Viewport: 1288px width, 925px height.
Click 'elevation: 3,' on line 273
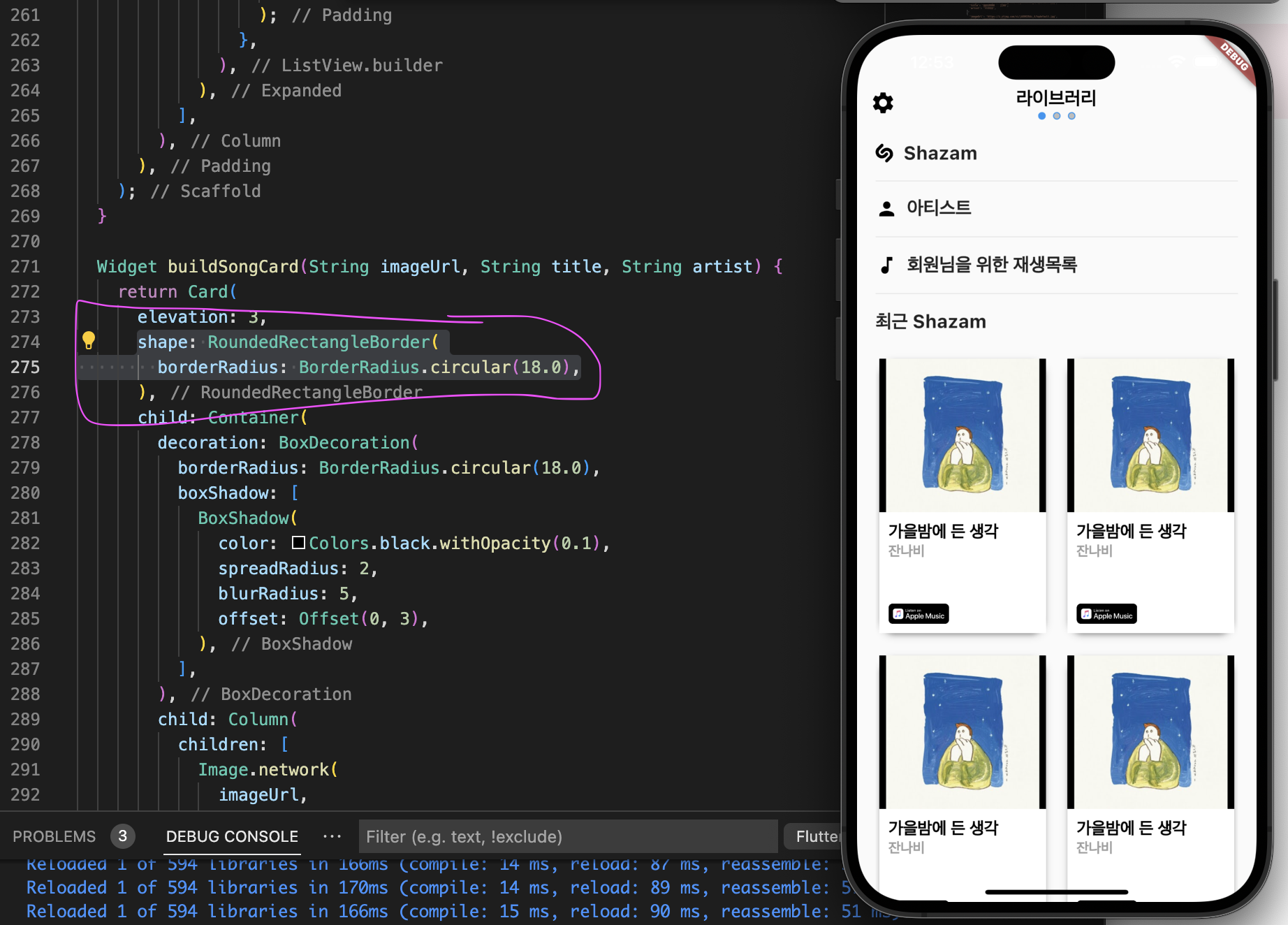pyautogui.click(x=202, y=316)
